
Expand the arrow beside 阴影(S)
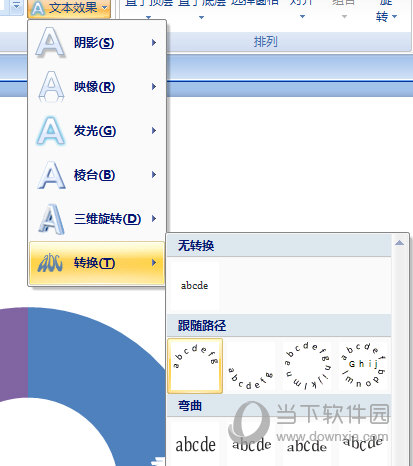click(154, 42)
